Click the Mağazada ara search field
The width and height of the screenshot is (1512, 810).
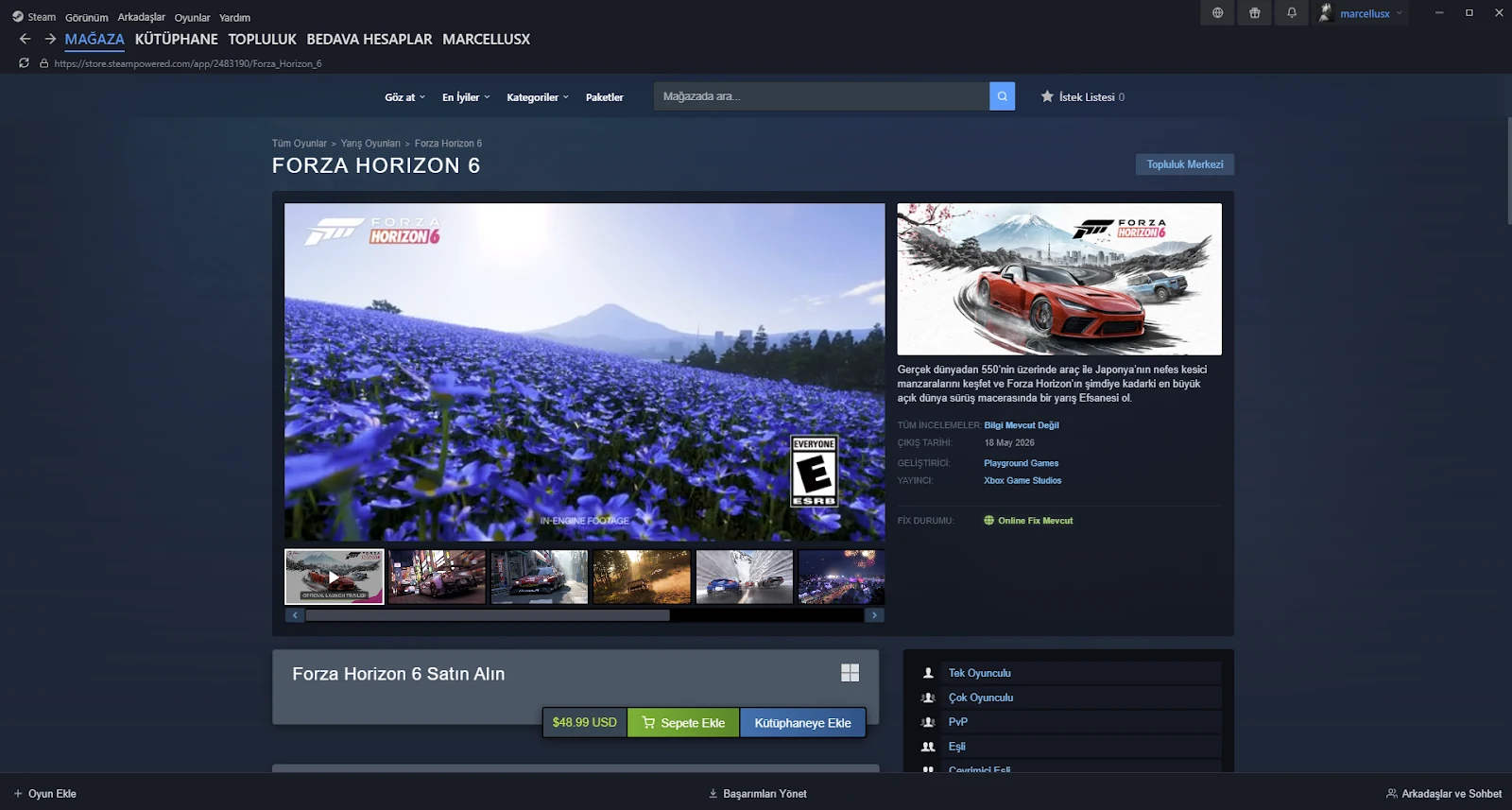(x=821, y=96)
